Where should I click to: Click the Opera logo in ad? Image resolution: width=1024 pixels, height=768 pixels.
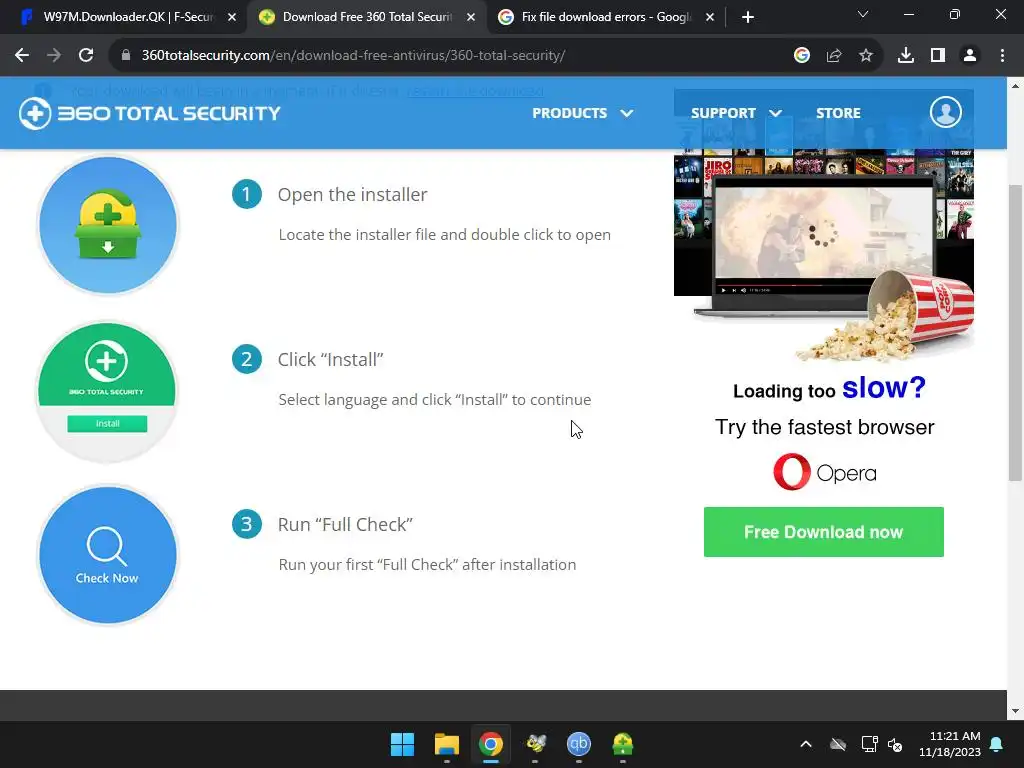coord(824,472)
